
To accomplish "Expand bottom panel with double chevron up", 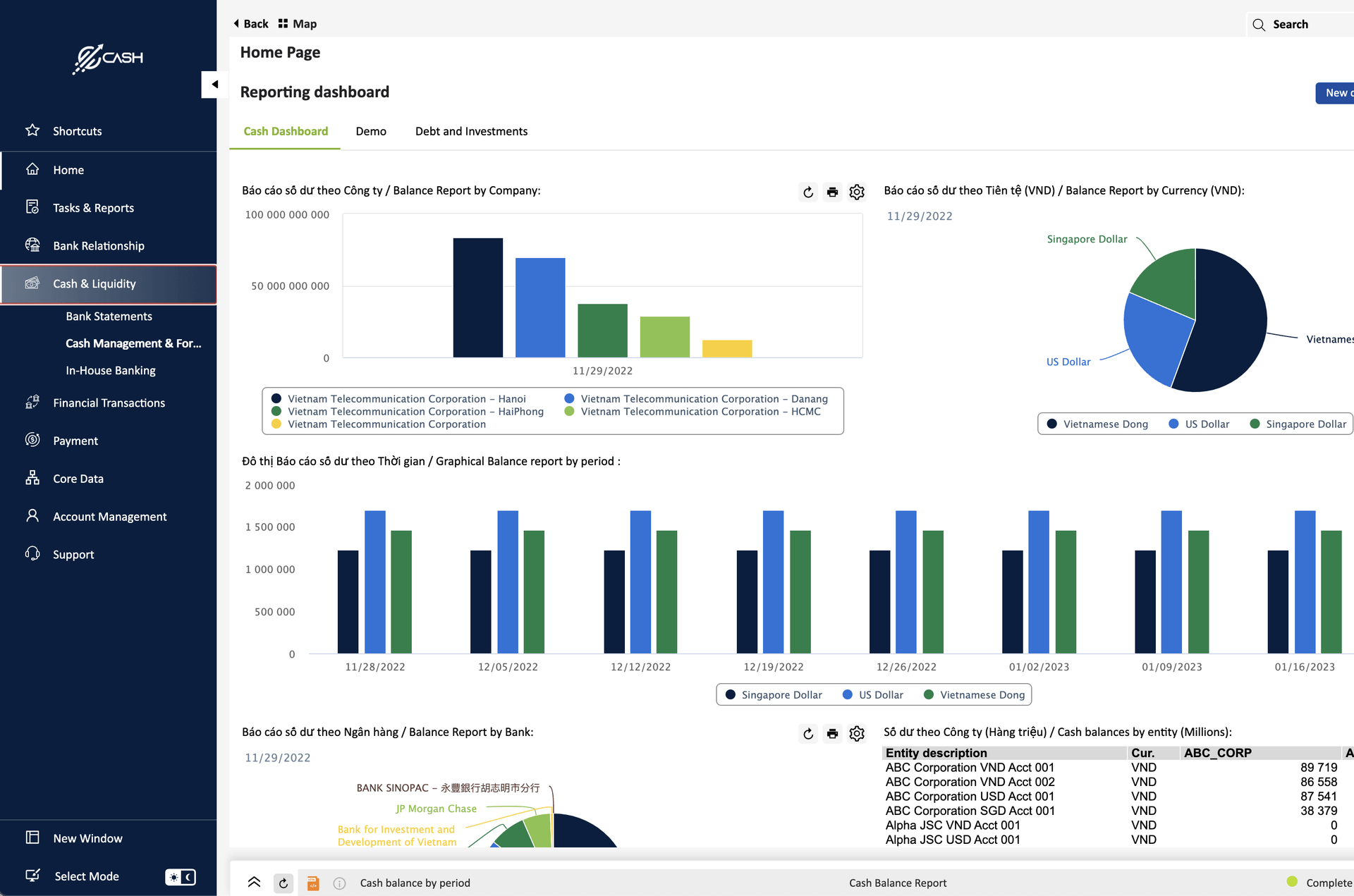I will 254,882.
